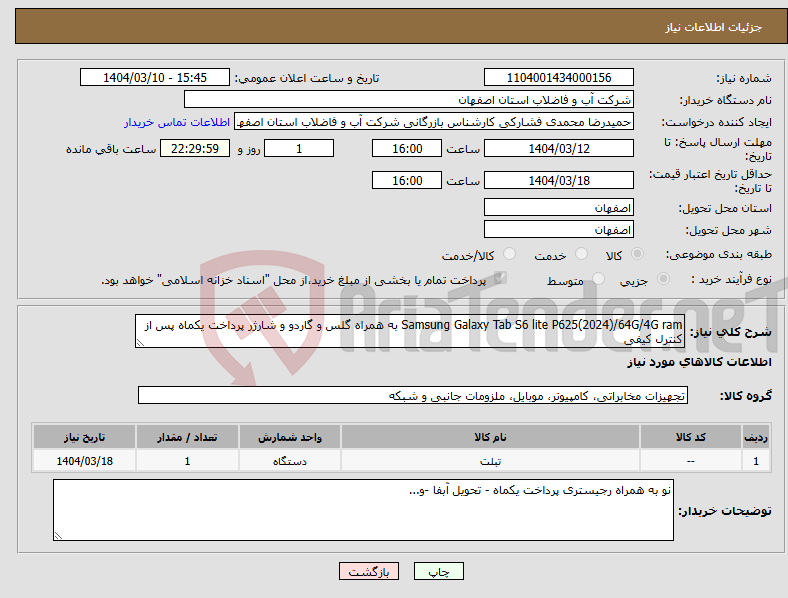Click the گروه کالا label

coord(746,396)
